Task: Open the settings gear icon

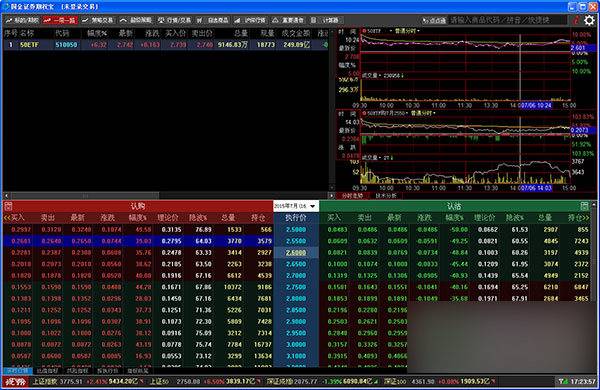Action: coord(589,20)
